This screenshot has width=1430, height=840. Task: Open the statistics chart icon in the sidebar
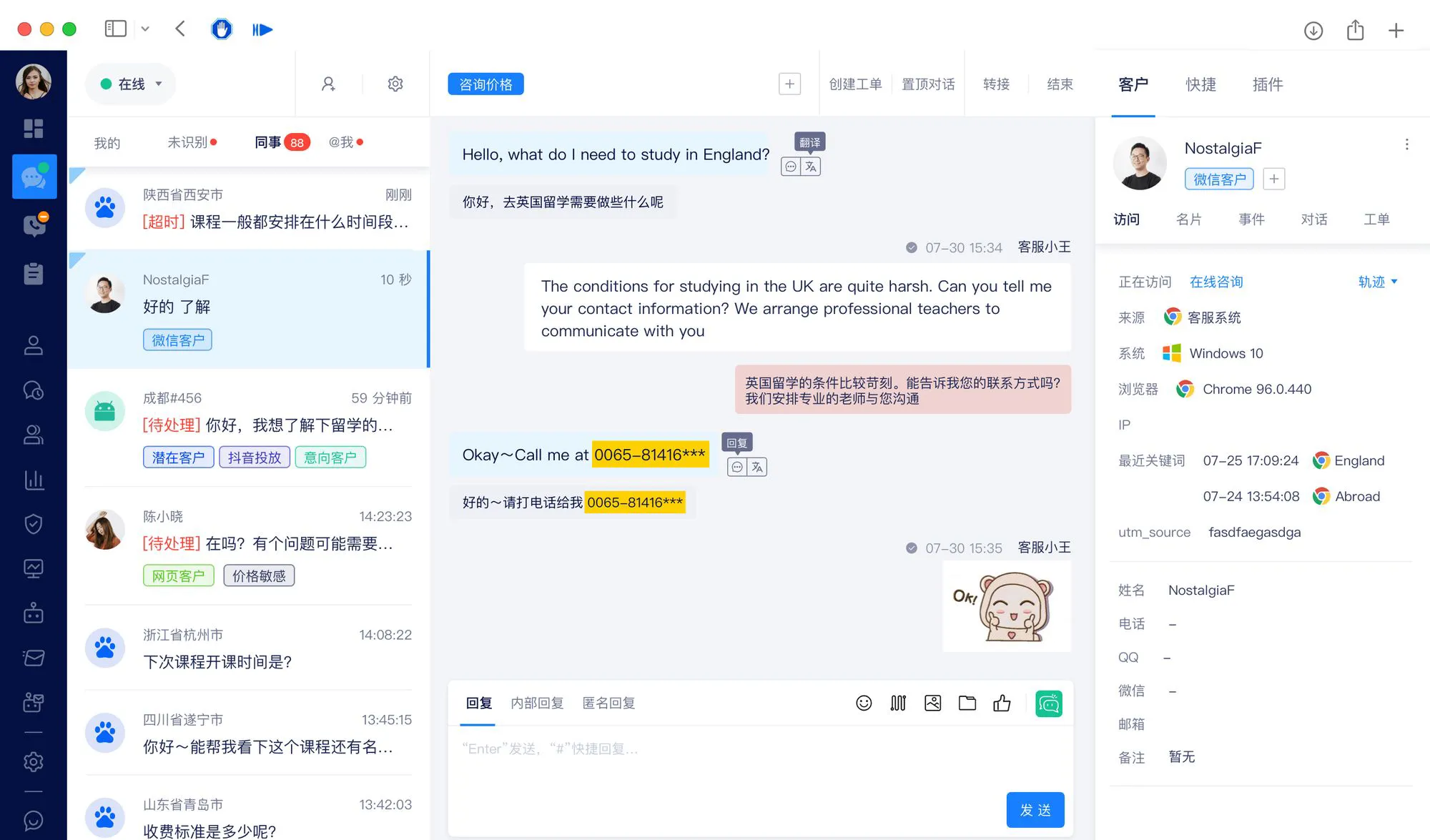point(33,480)
